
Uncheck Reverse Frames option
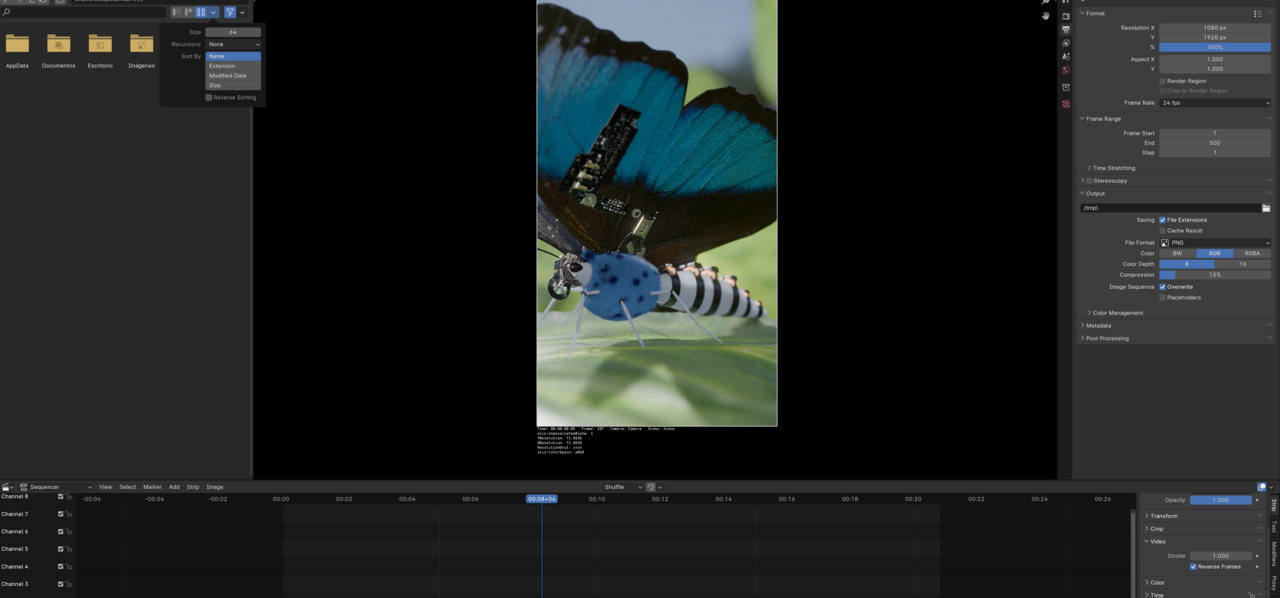[x=1193, y=567]
